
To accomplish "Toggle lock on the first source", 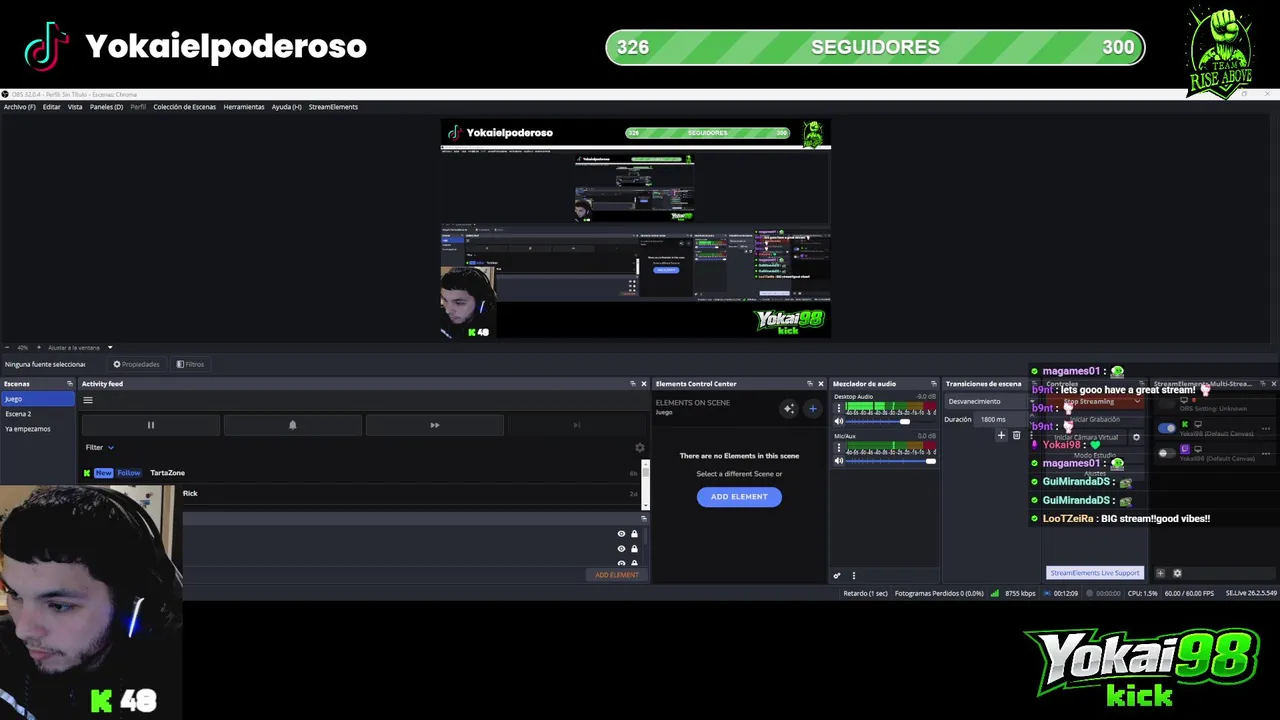I will pos(634,534).
